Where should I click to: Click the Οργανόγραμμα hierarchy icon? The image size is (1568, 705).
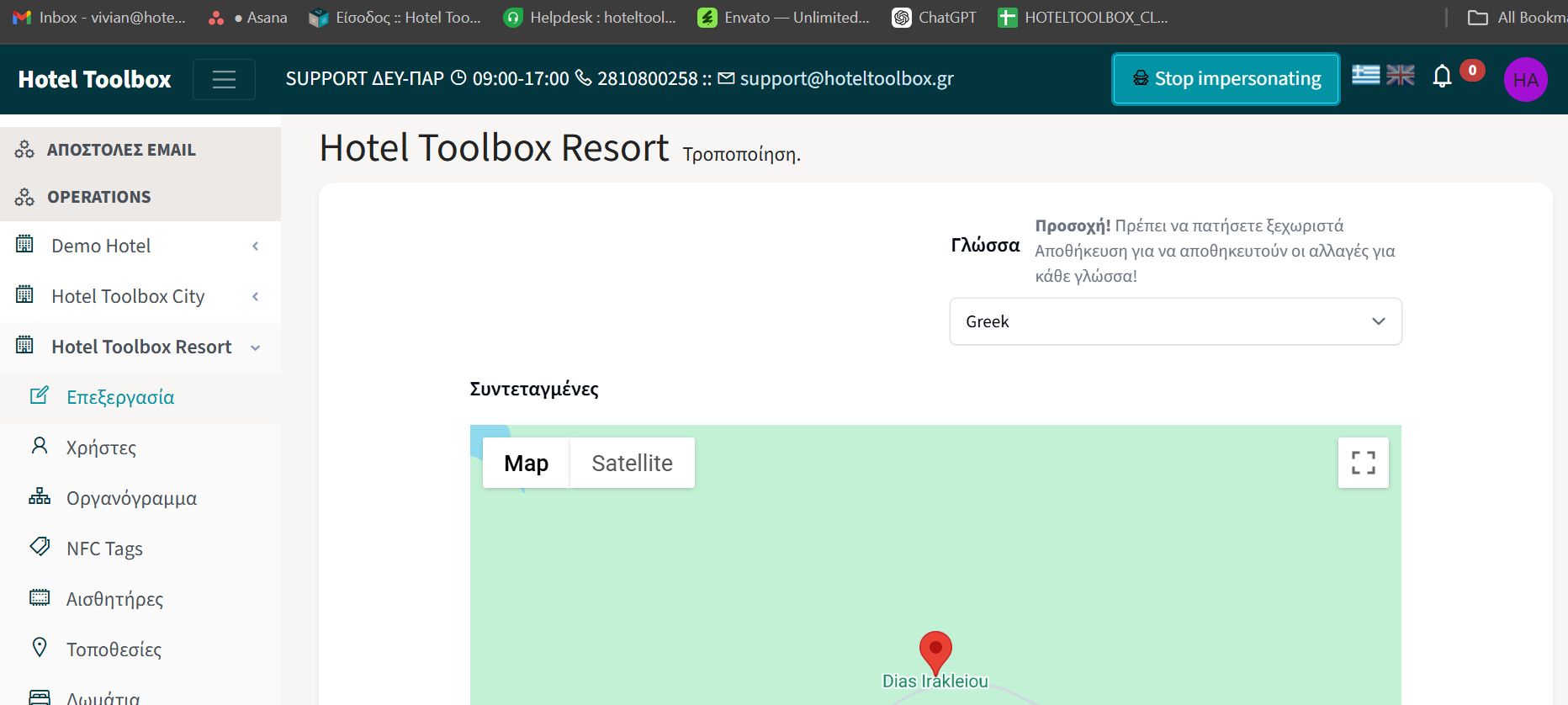40,496
